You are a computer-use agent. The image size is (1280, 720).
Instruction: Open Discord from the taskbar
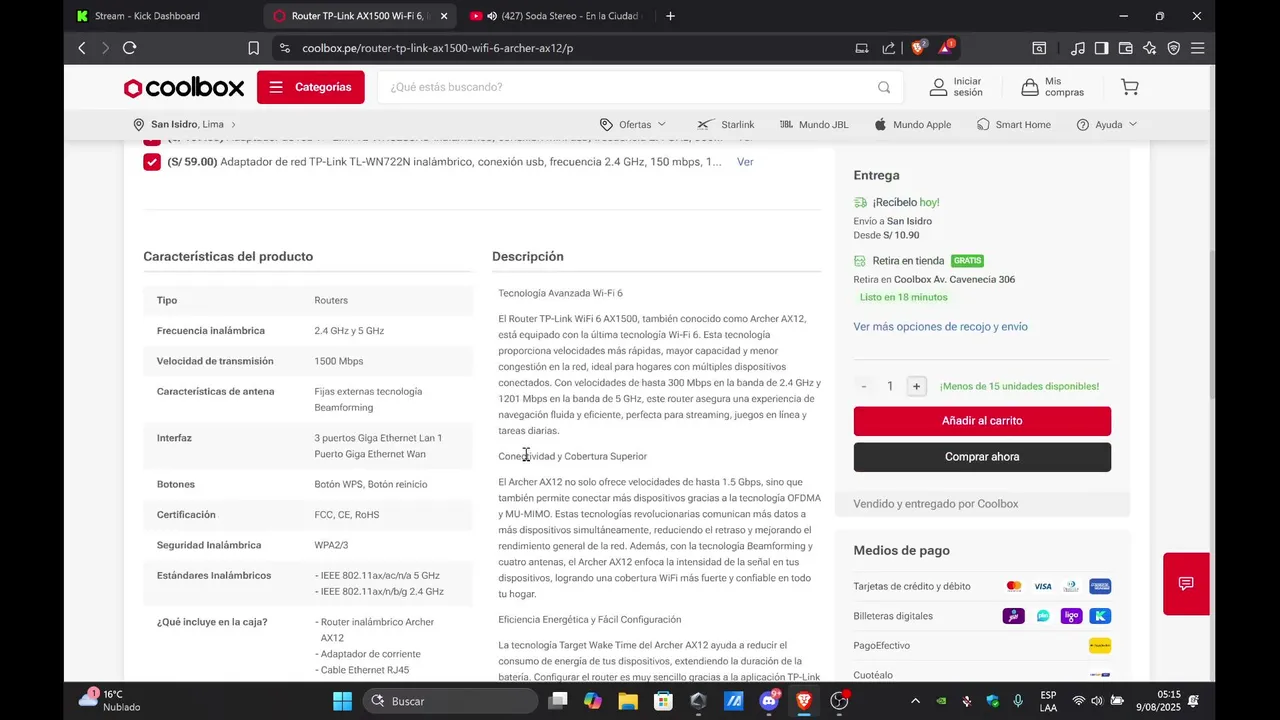point(768,701)
